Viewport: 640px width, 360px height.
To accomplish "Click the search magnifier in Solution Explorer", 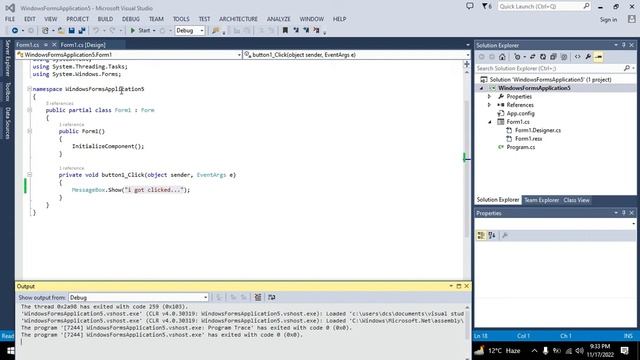I will (x=627, y=69).
